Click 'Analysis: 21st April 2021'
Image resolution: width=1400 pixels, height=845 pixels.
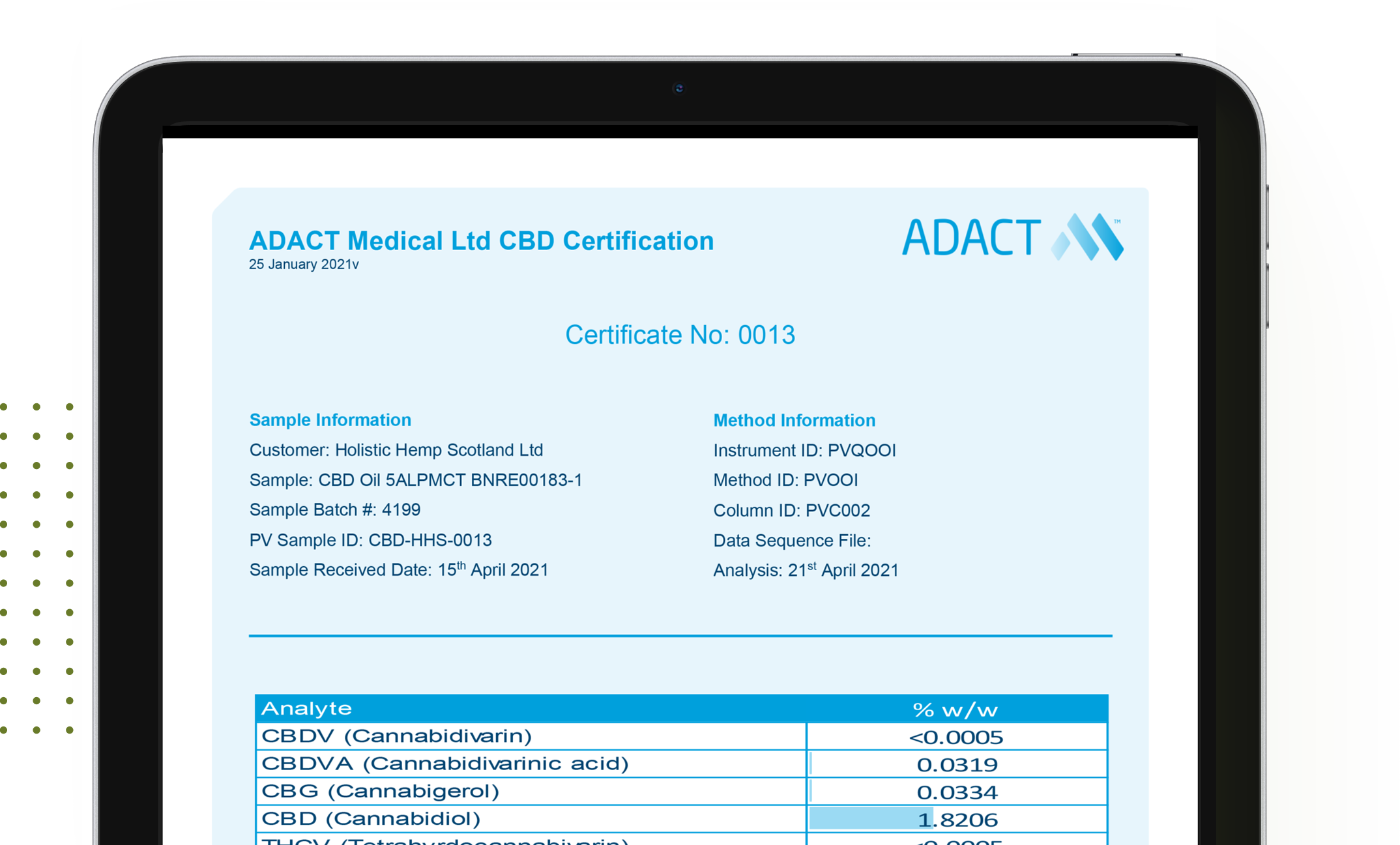click(x=806, y=570)
